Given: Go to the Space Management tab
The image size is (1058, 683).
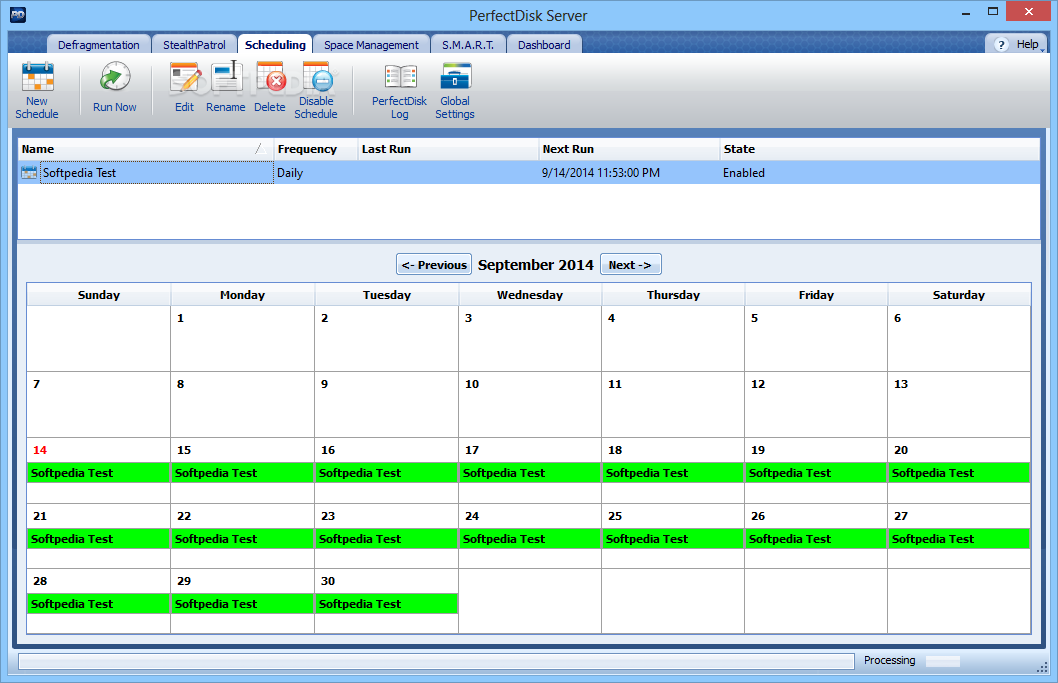Looking at the screenshot, I should coord(371,45).
